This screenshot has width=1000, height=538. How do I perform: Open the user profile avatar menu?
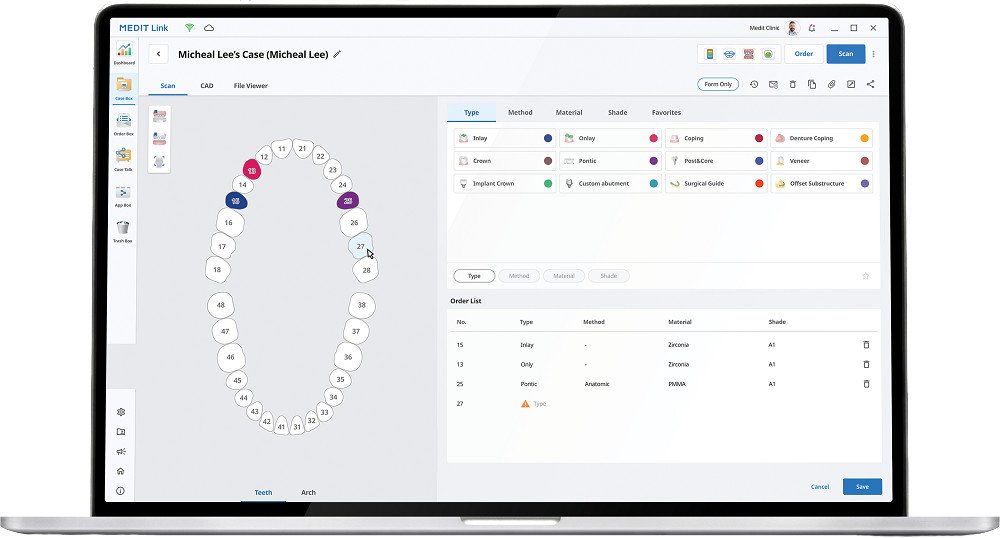click(792, 28)
